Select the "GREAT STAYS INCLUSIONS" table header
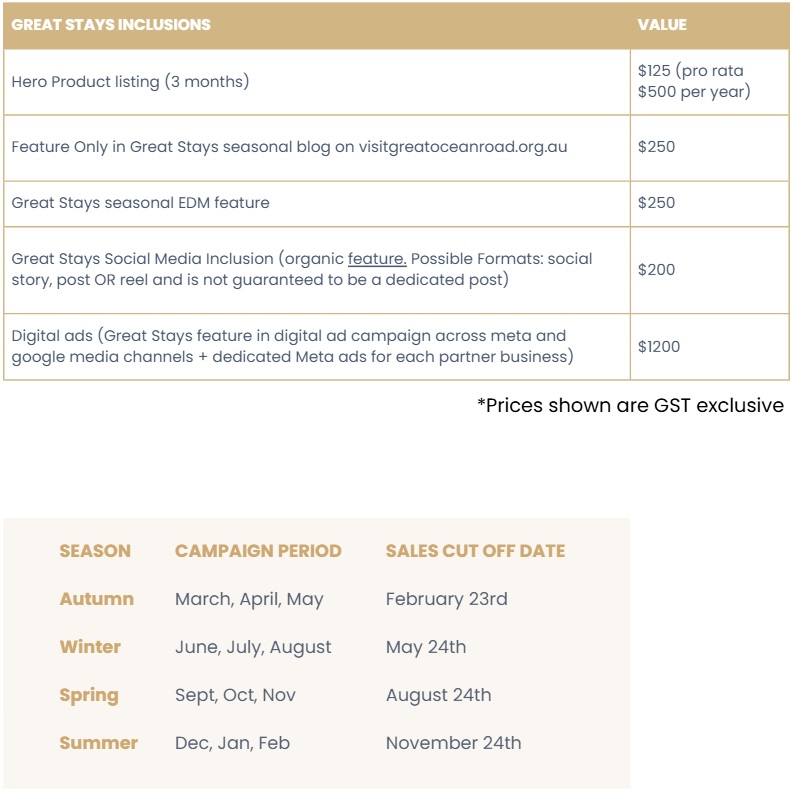The image size is (792, 810). coord(111,25)
